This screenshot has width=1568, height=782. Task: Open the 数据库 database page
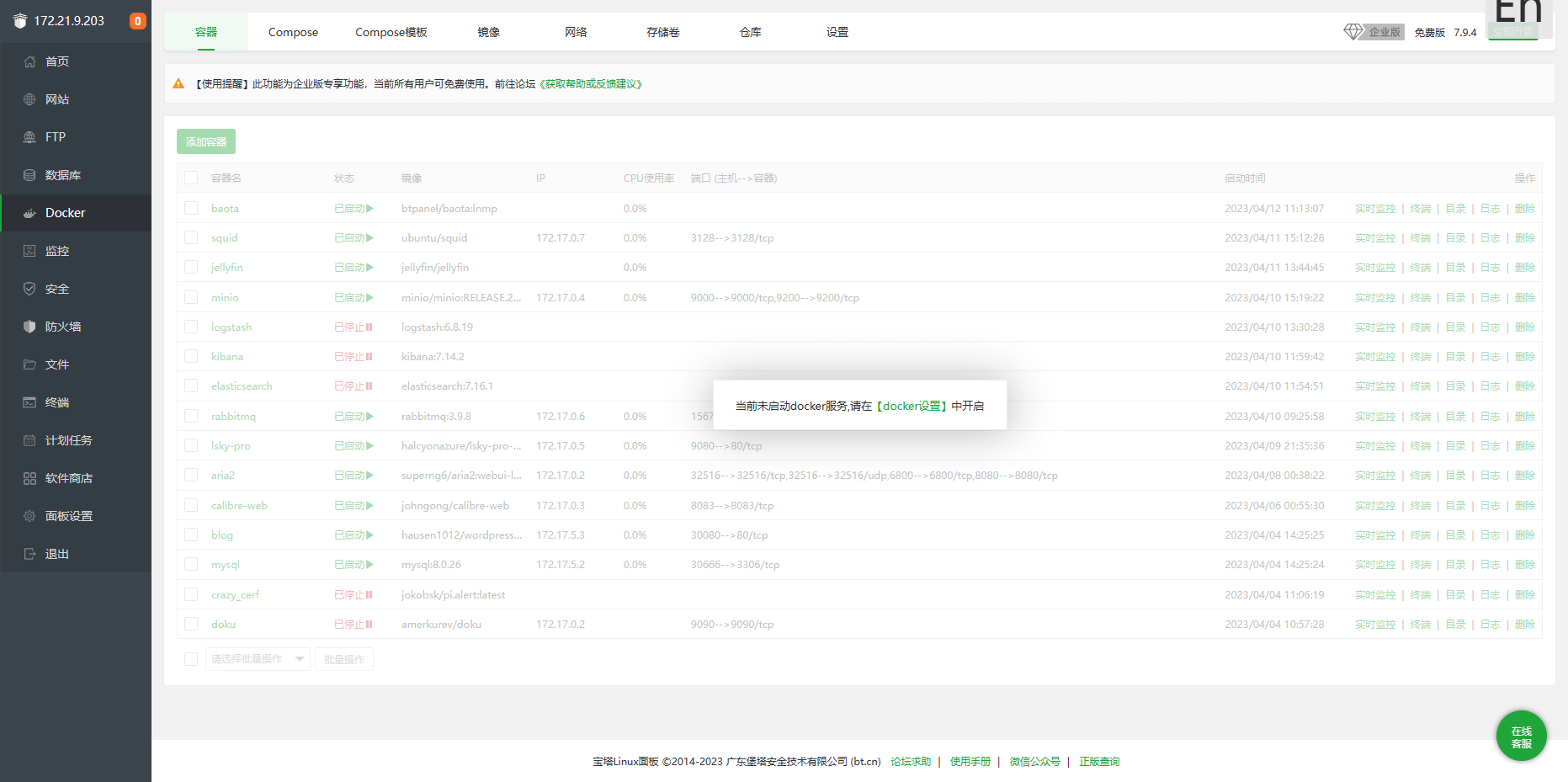click(x=62, y=174)
